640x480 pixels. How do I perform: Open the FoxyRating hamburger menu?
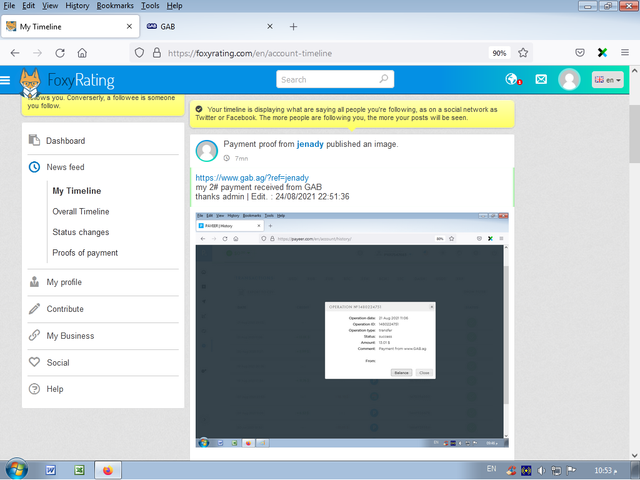coord(5,80)
